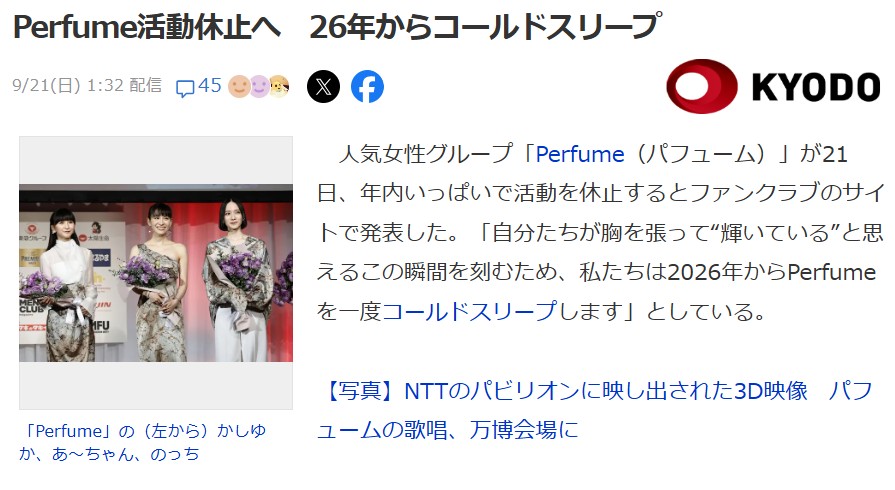This screenshot has height=490, width=895.
Task: Click second line ュームの歌唱、万博会場に link
Action: [x=448, y=429]
